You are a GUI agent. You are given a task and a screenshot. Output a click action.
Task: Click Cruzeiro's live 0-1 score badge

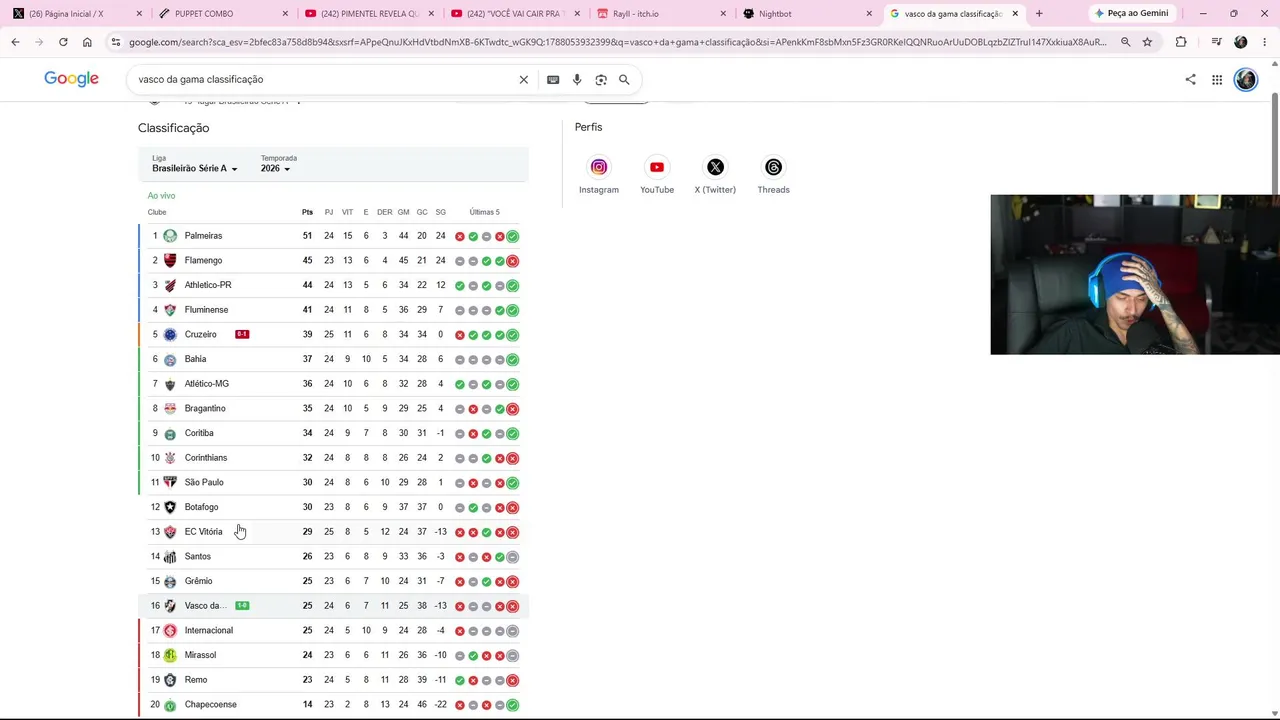point(242,334)
